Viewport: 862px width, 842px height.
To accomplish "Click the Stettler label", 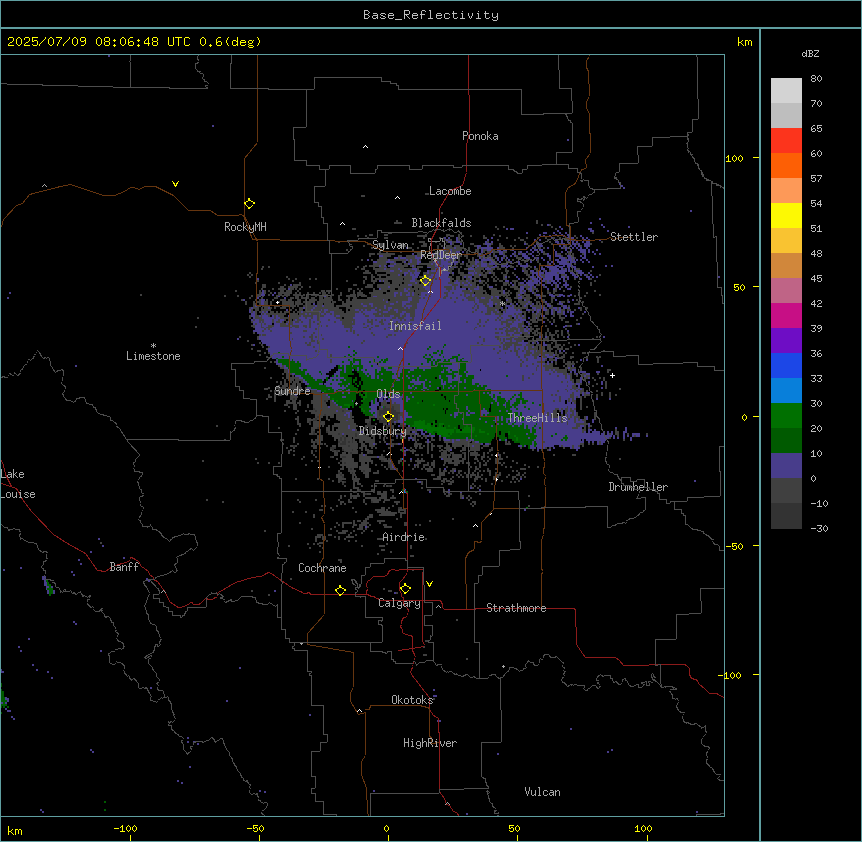I will pos(634,237).
